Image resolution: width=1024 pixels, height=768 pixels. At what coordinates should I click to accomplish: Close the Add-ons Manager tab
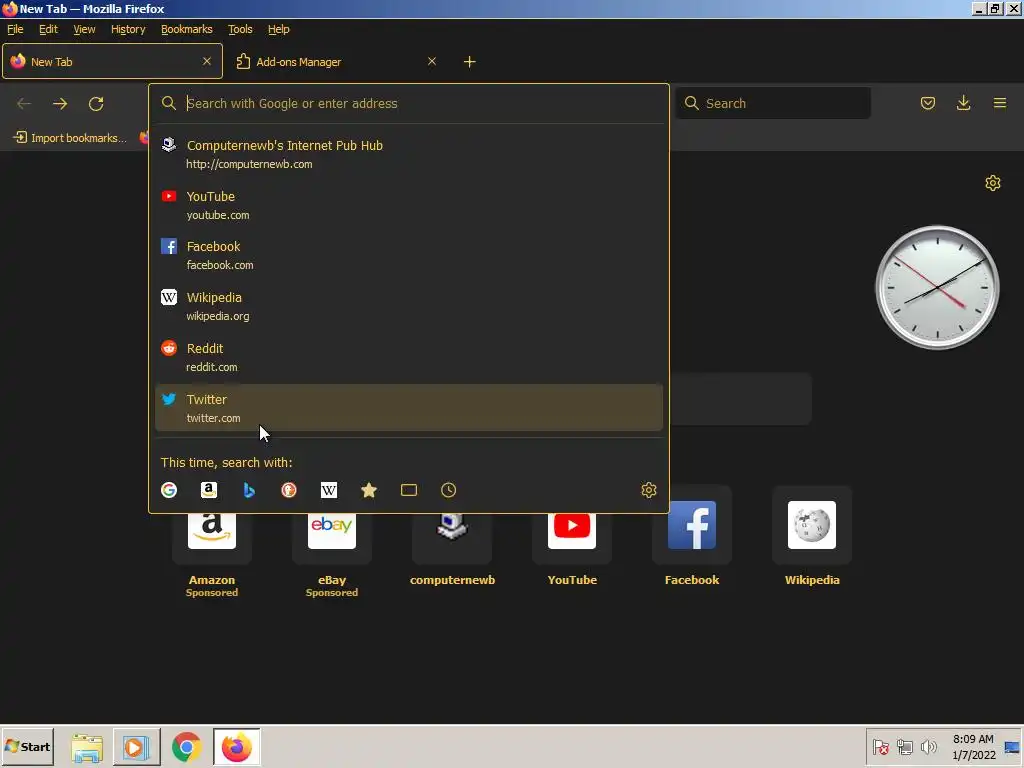pyautogui.click(x=432, y=61)
